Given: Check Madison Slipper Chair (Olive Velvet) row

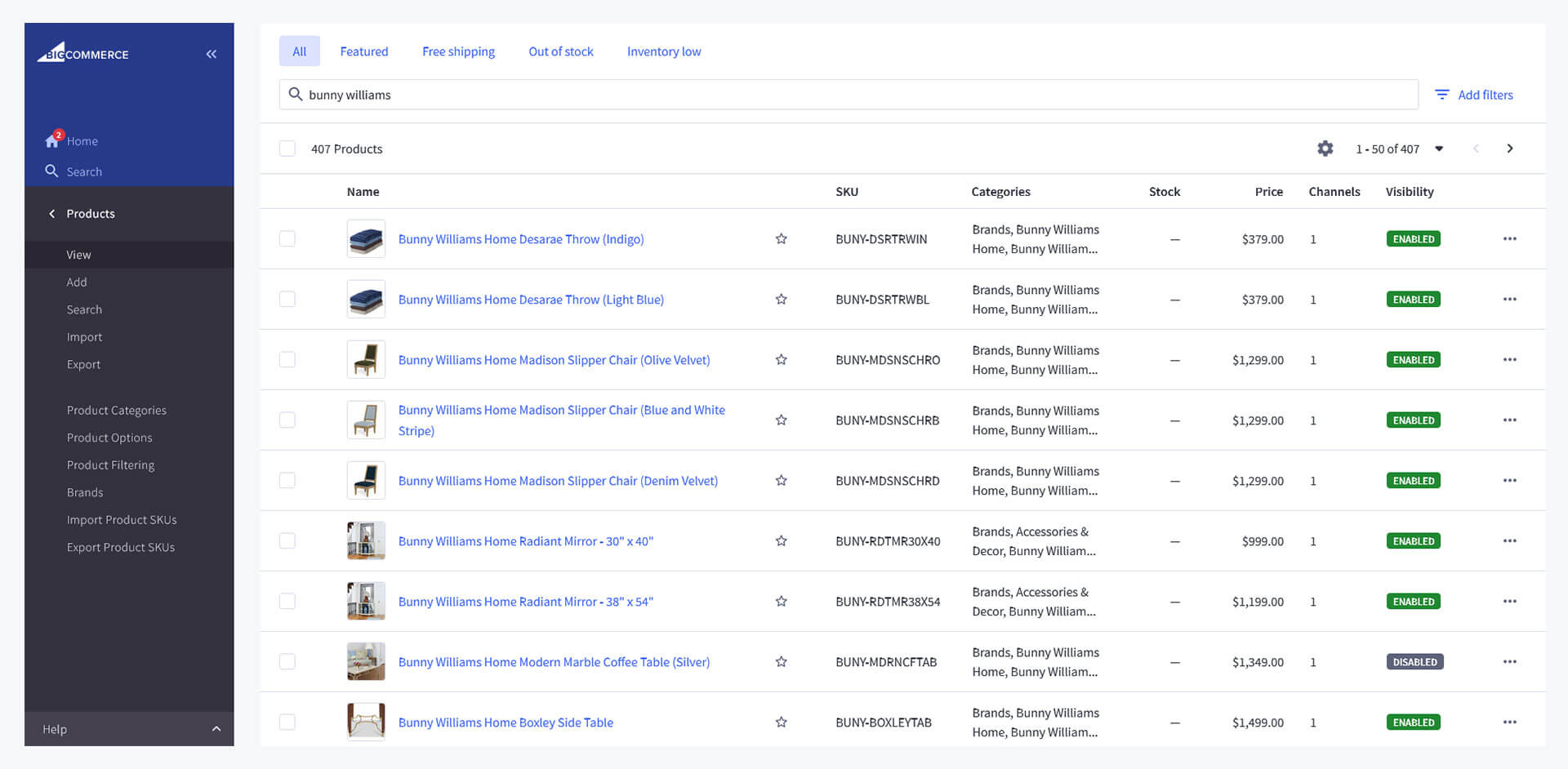Looking at the screenshot, I should pos(287,360).
